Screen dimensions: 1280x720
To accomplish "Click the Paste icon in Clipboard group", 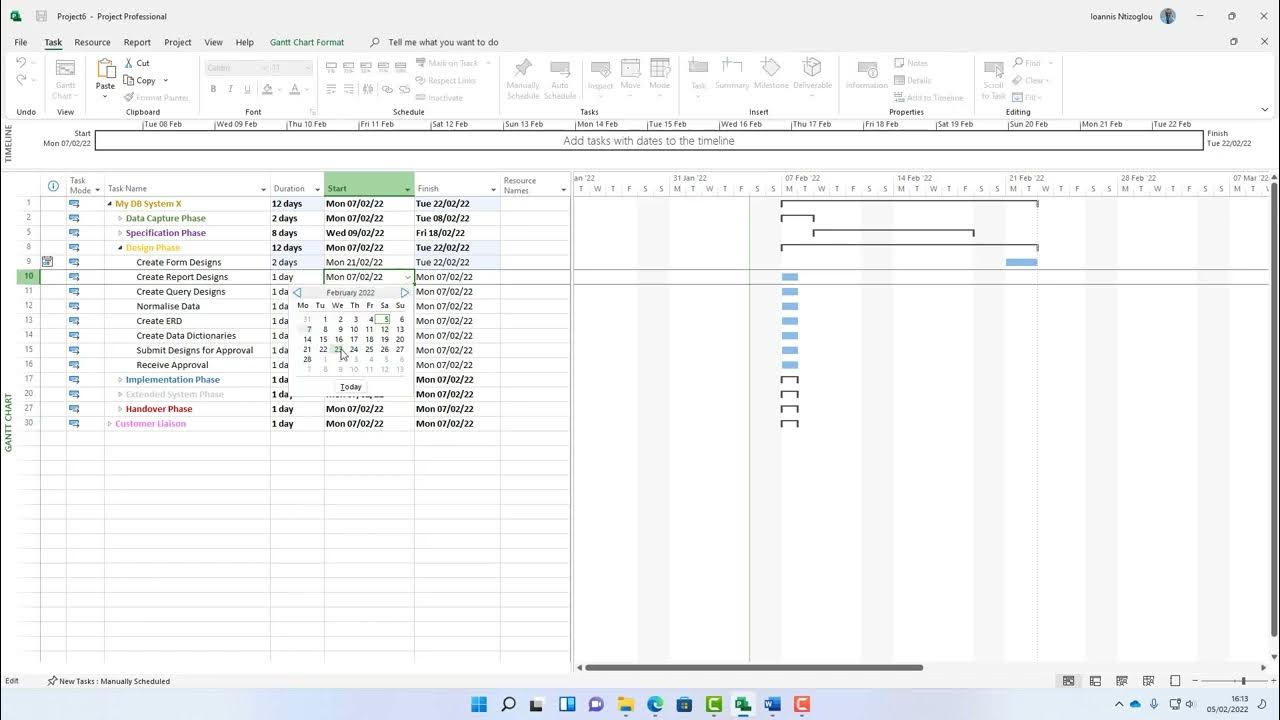I will [x=105, y=68].
